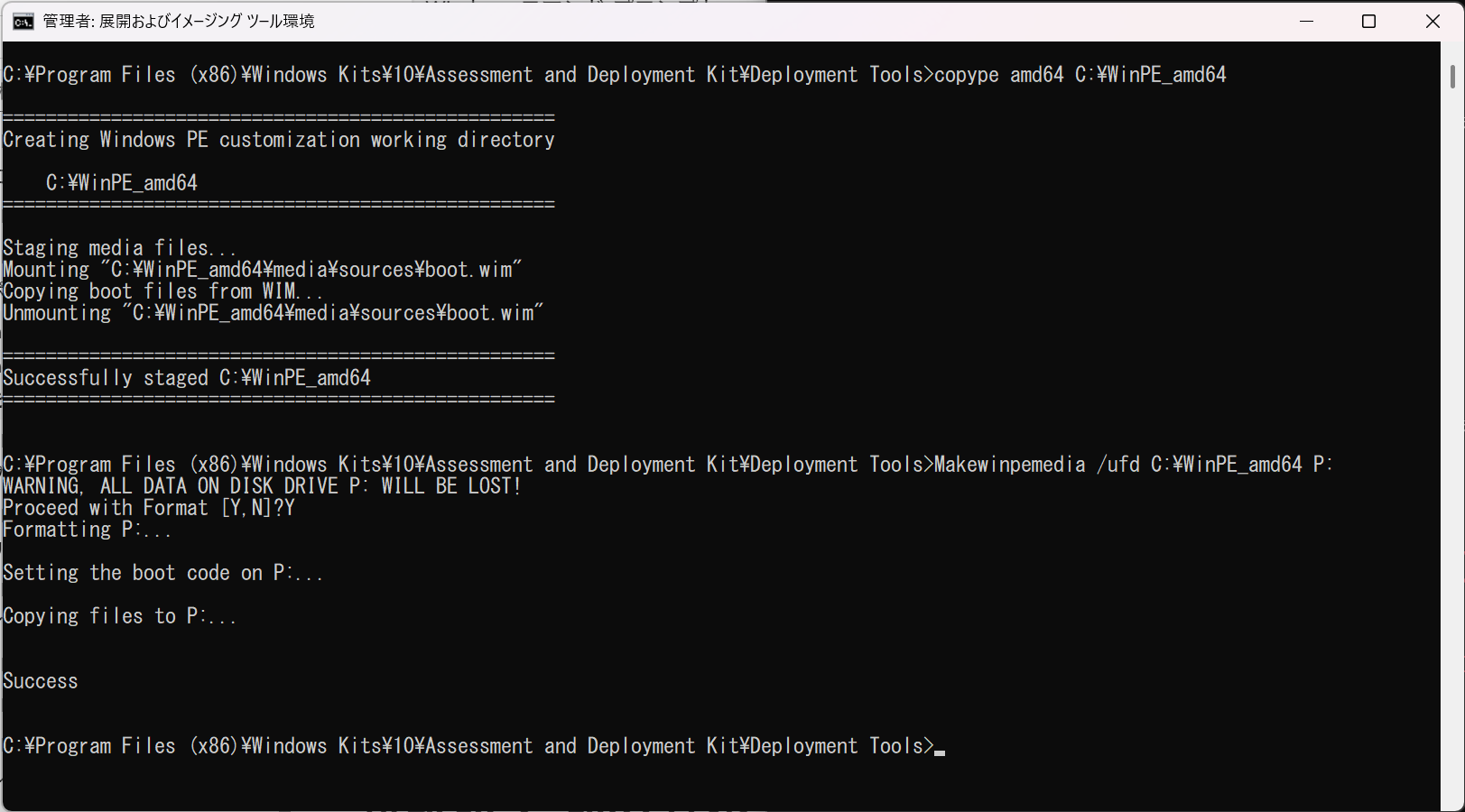This screenshot has width=1465, height=812.
Task: Click the copype amd64 command text
Action: 1080,75
